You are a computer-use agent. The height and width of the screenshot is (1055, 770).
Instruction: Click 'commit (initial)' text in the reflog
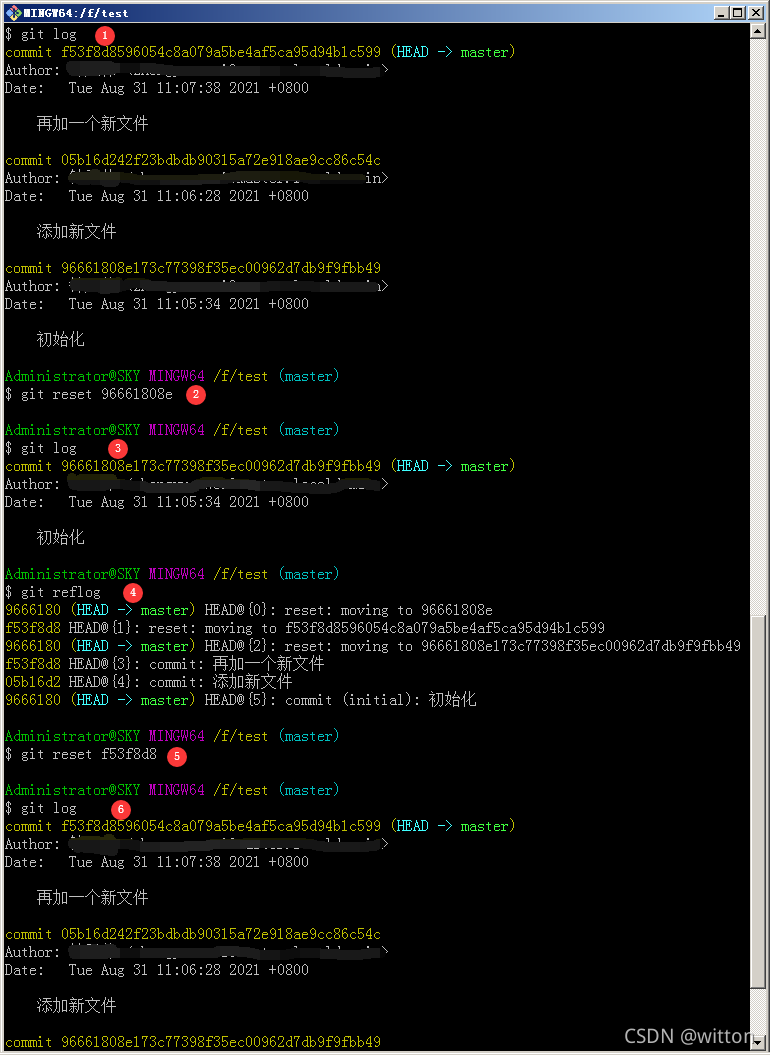348,700
